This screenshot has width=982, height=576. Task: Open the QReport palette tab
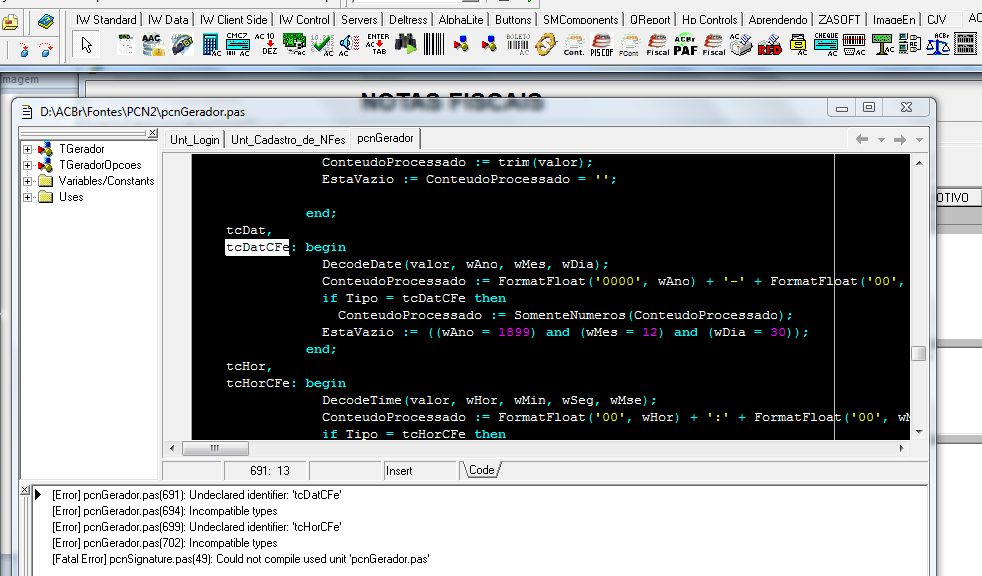click(x=650, y=19)
